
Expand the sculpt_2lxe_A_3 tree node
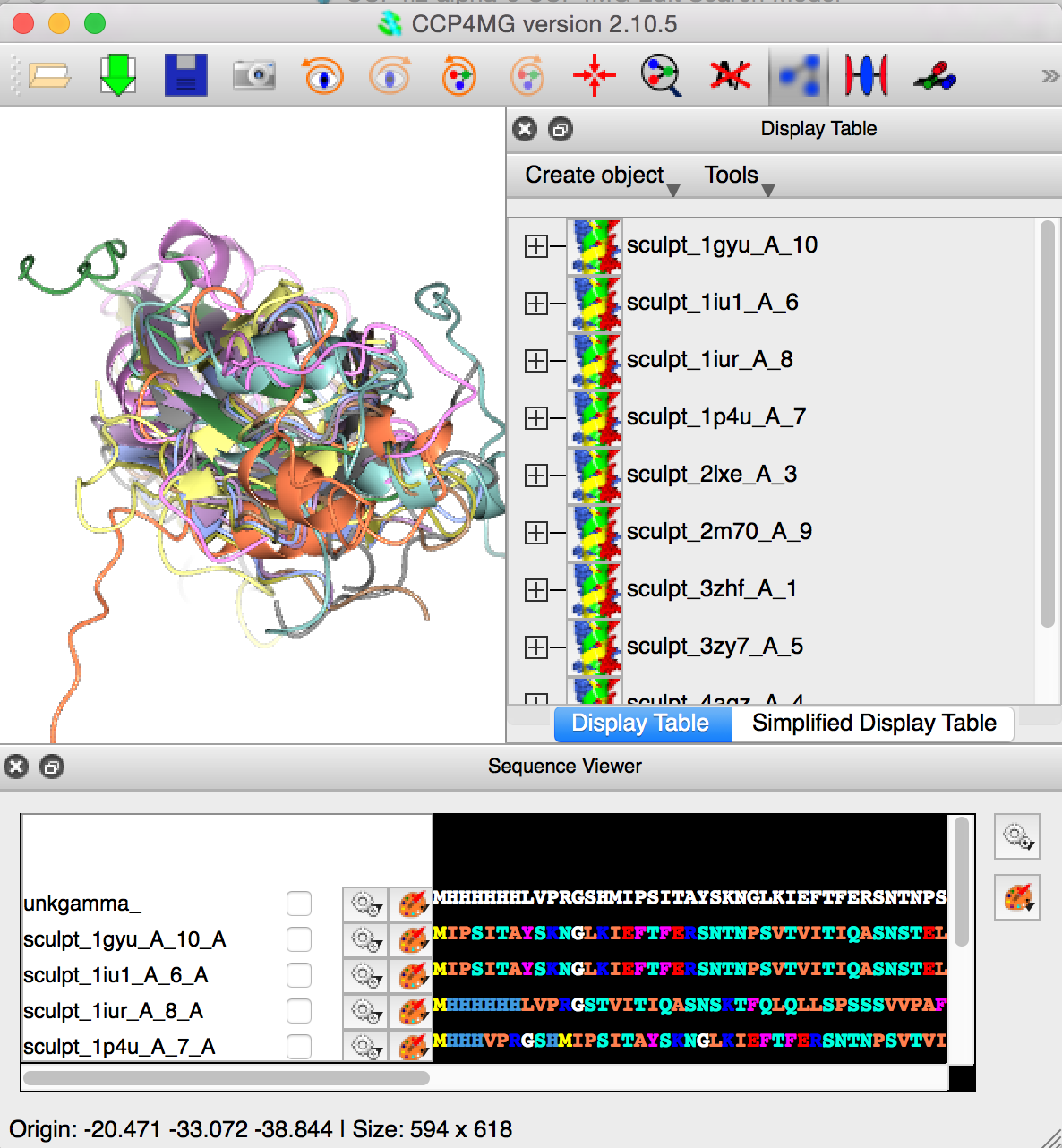pyautogui.click(x=535, y=475)
